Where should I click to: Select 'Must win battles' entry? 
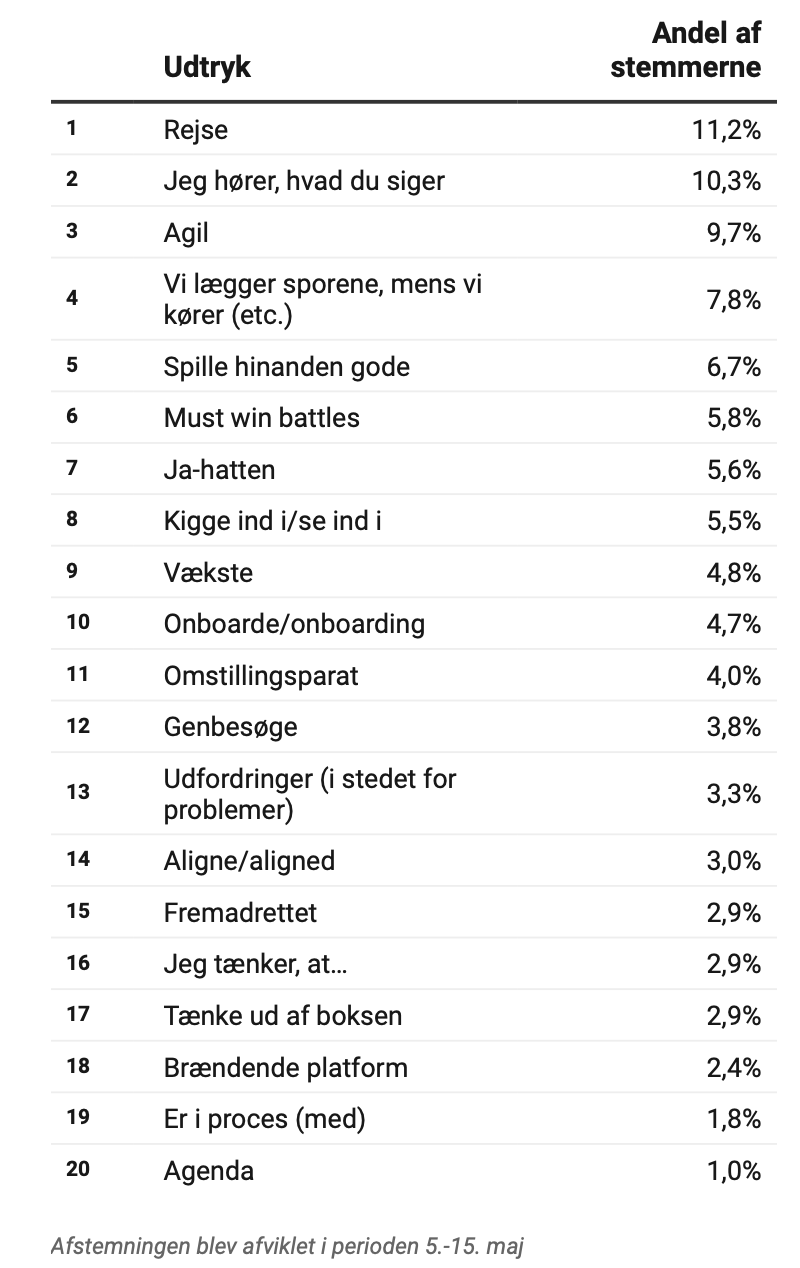pos(261,417)
